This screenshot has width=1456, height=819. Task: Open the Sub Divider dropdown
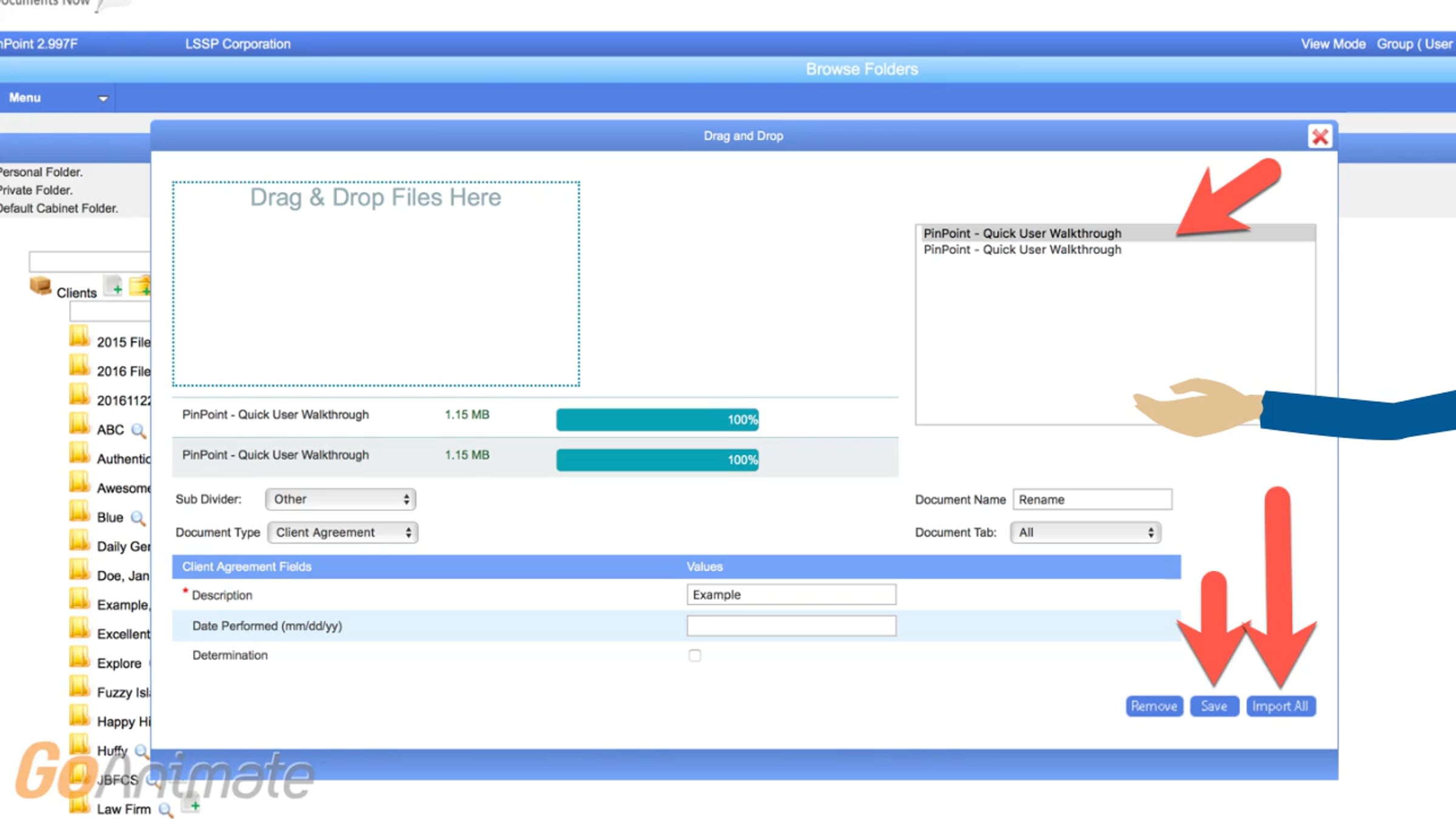click(x=340, y=499)
